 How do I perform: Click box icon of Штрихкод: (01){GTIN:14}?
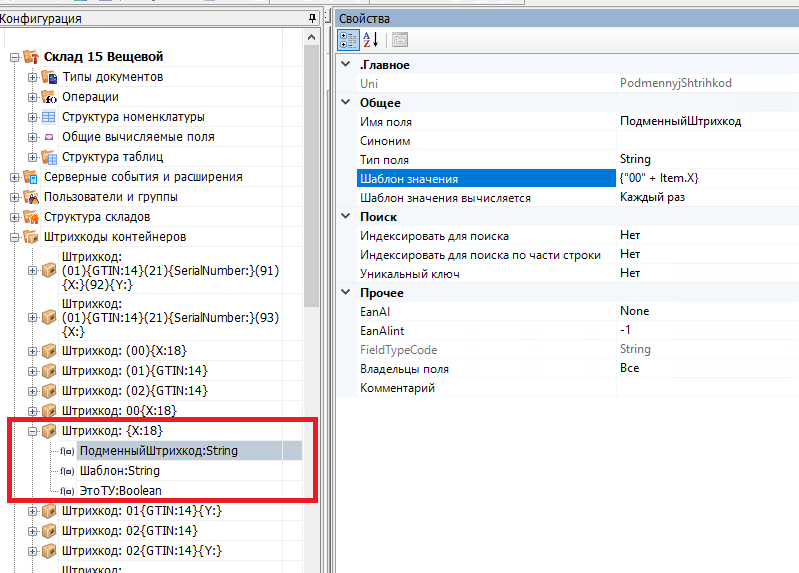[49, 371]
